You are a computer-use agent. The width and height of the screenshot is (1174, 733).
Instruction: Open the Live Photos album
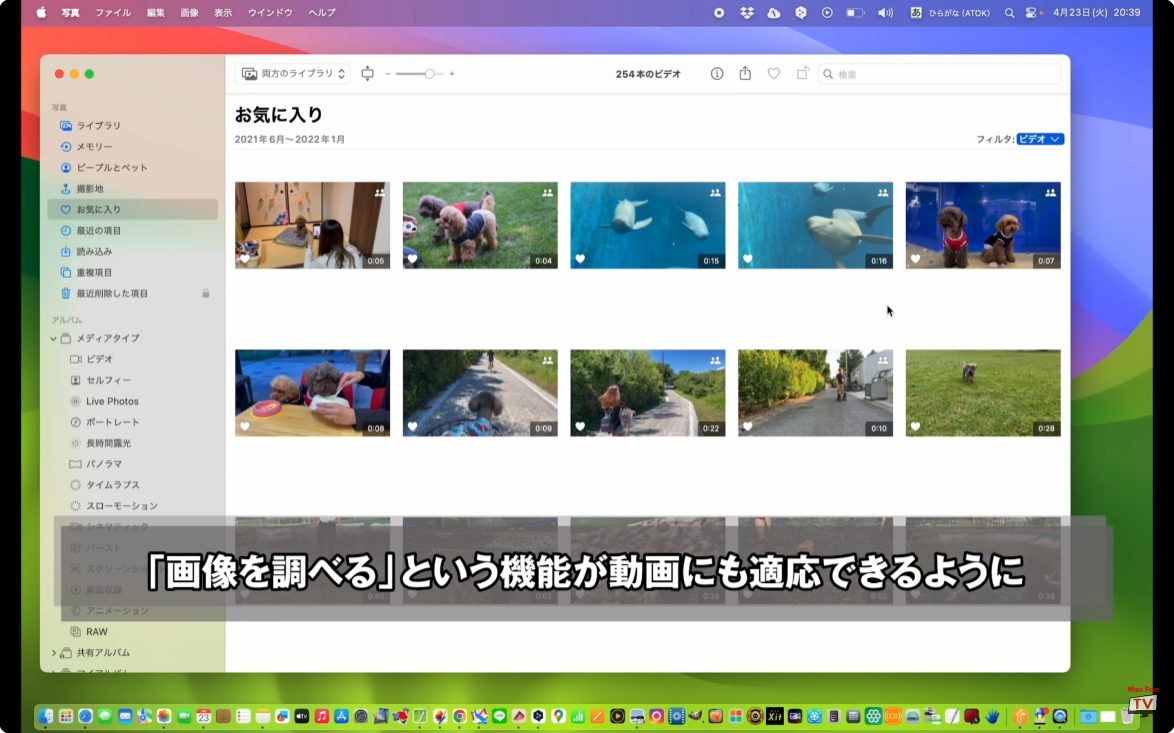(133, 401)
